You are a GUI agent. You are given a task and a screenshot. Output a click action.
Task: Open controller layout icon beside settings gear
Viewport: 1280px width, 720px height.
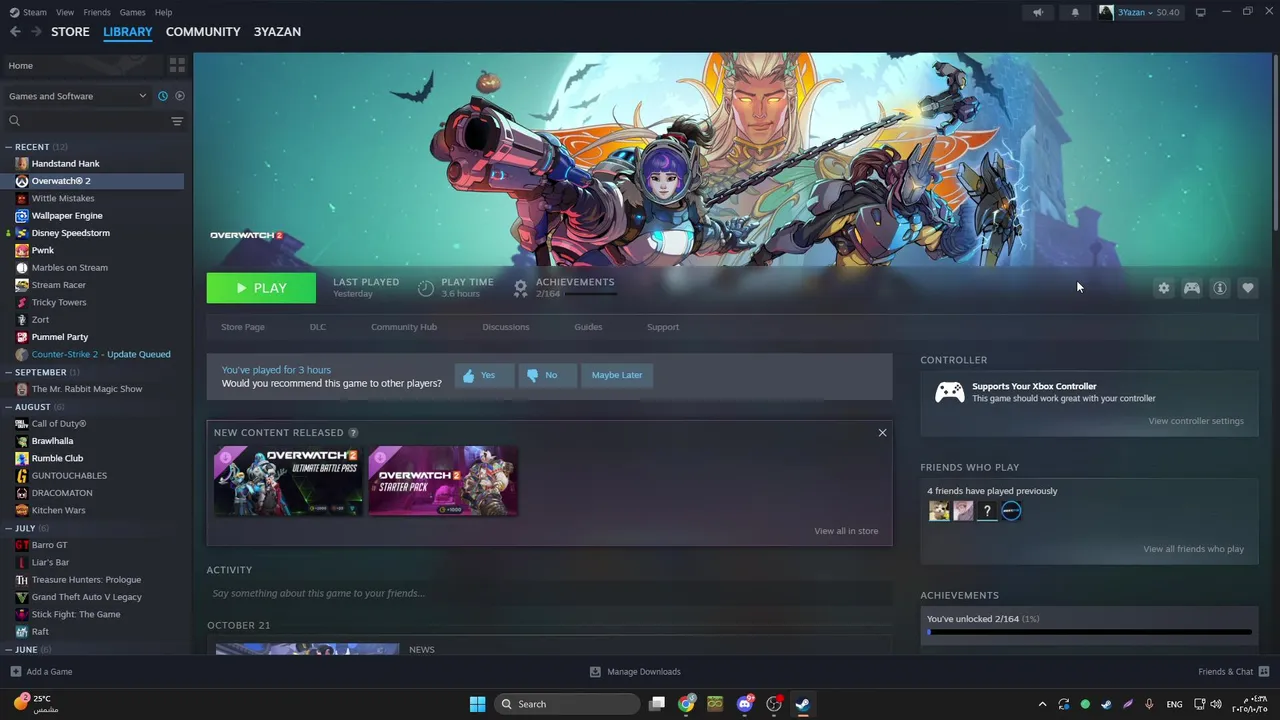[1192, 288]
